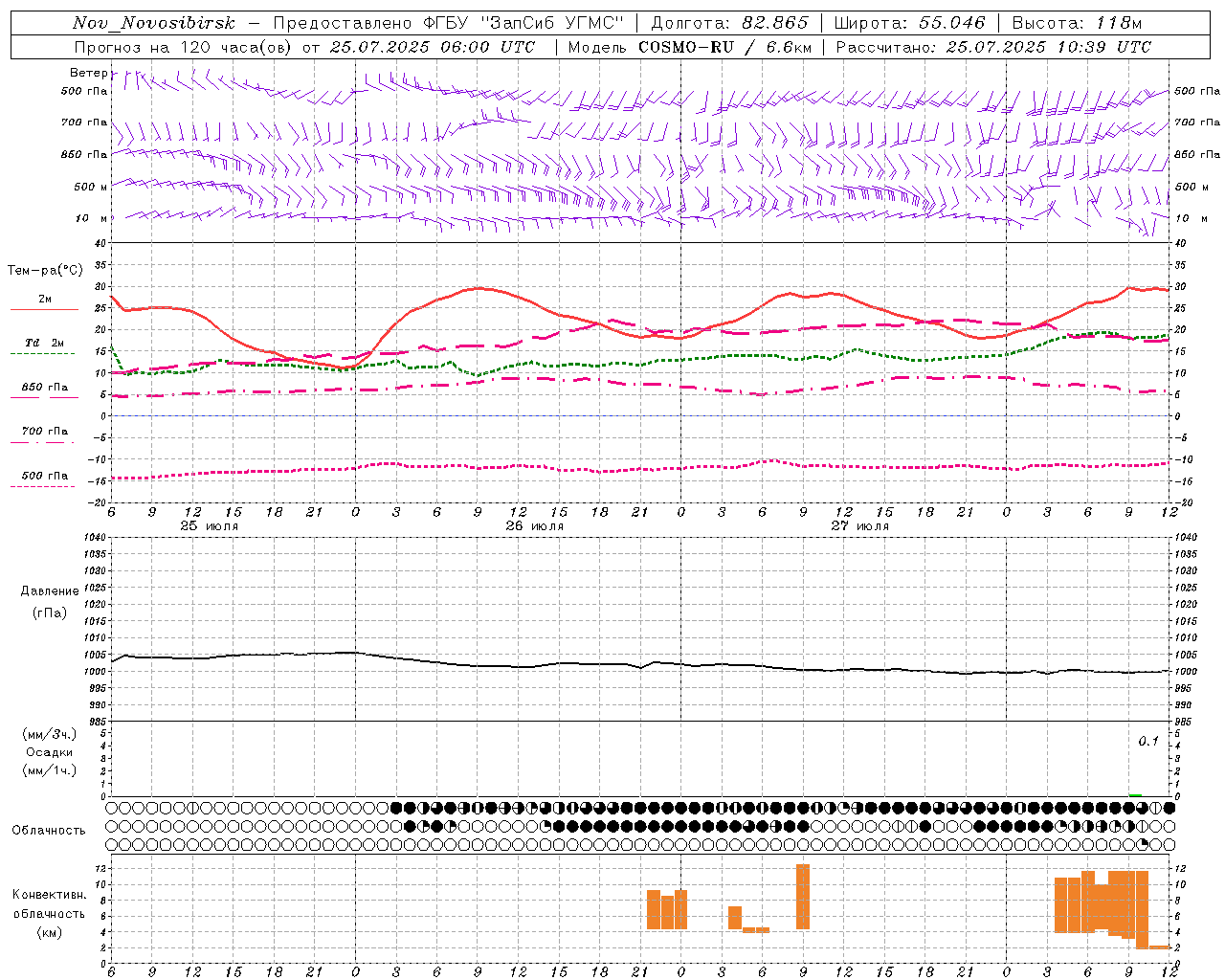Click Рассчитано: 25.07.2025 10:39 UTC
Viewport: 1225px width, 980px height.
[x=993, y=47]
